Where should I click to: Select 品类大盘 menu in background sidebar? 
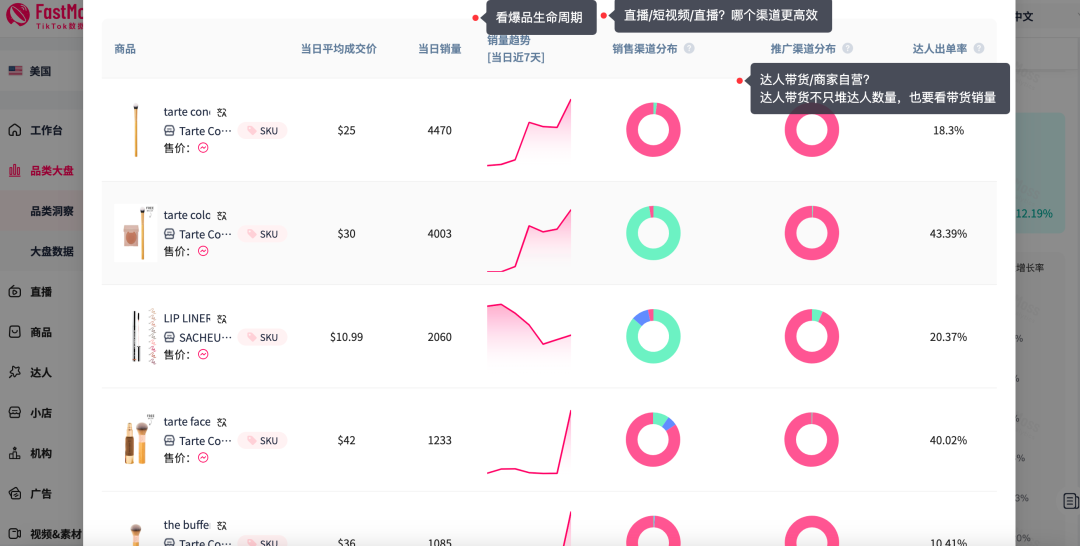tap(41, 171)
